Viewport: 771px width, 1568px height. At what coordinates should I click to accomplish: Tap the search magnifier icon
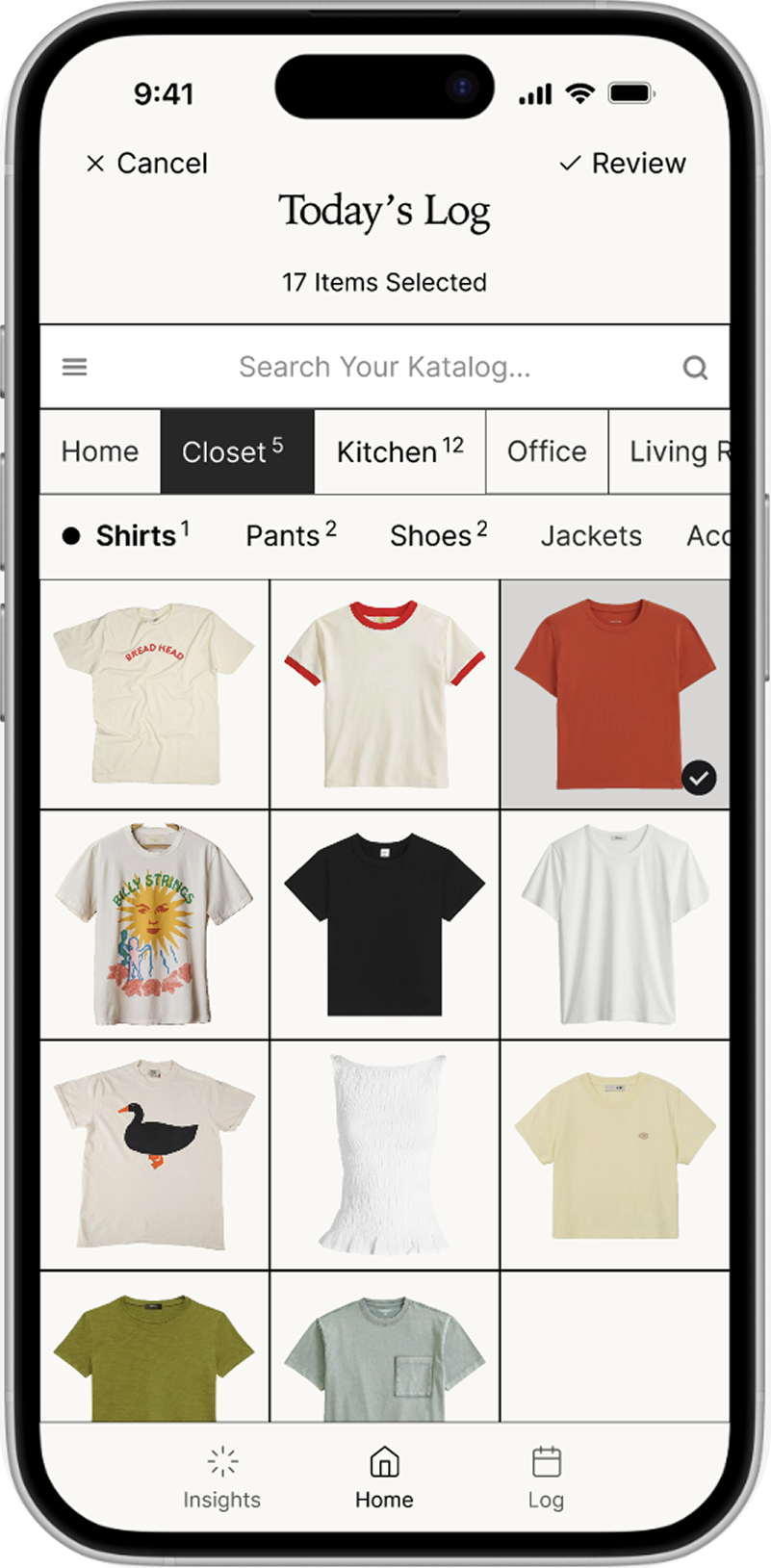695,368
